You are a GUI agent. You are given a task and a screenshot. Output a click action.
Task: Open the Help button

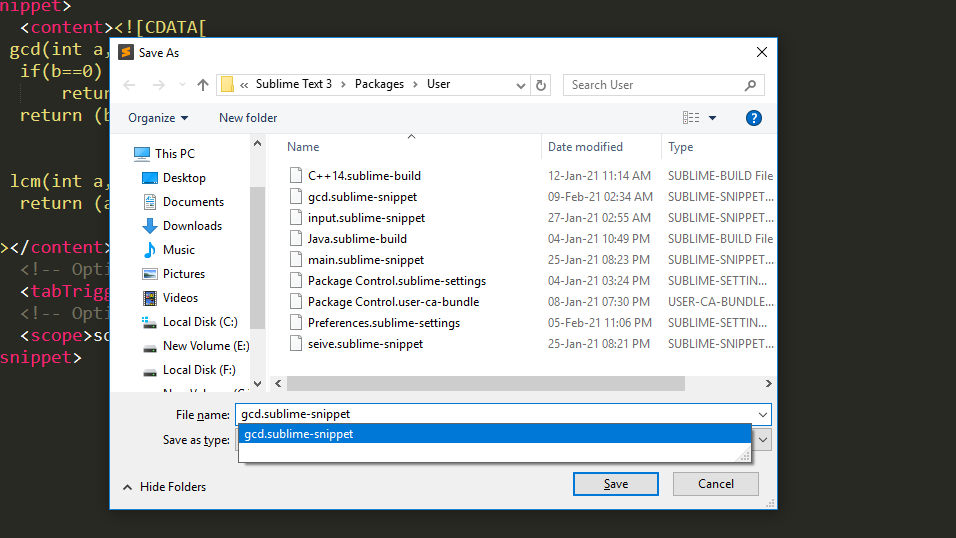point(754,118)
